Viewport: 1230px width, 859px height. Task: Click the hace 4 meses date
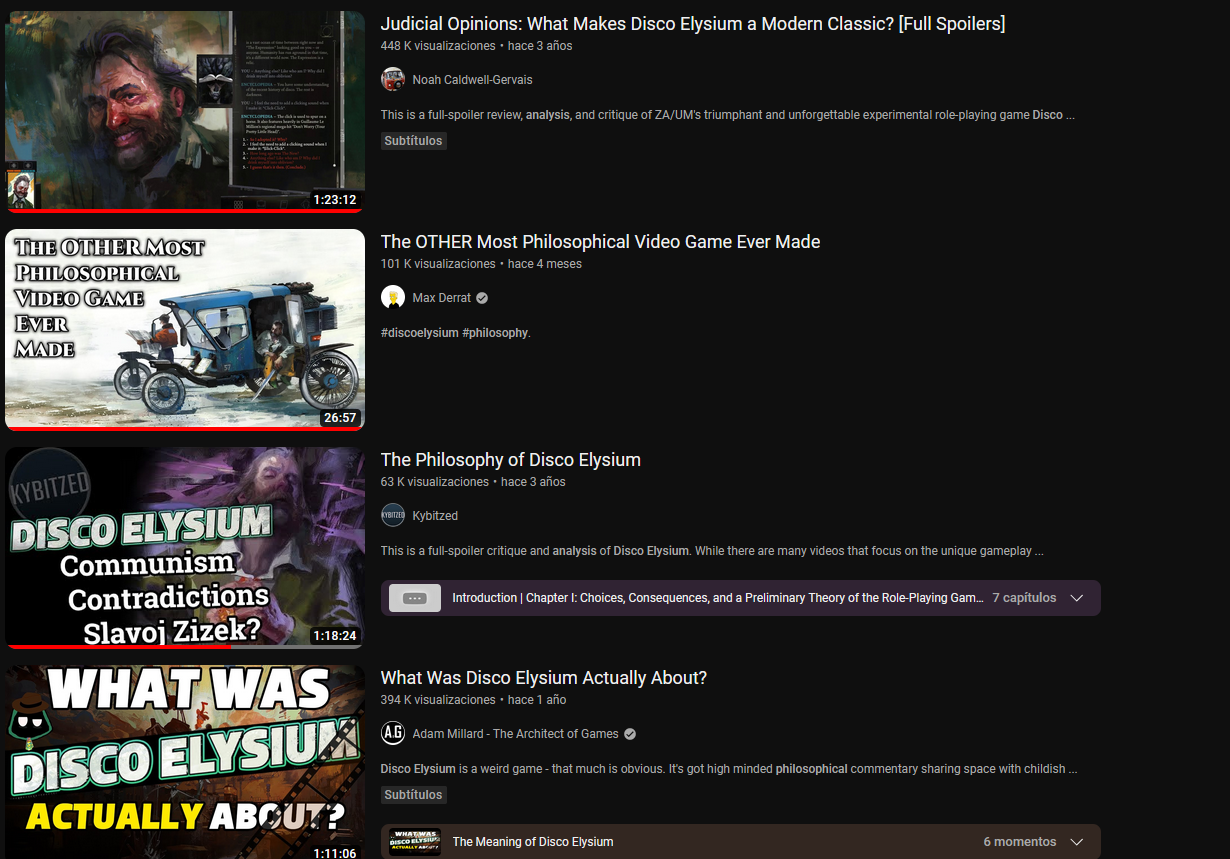click(x=545, y=264)
